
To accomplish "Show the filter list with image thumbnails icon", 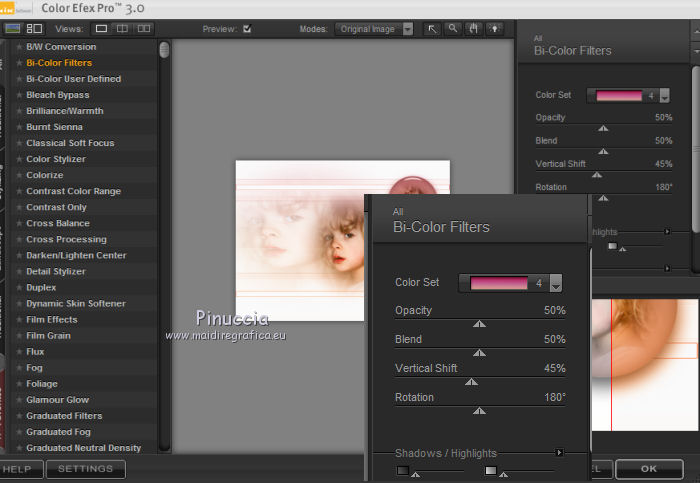I will click(12, 29).
